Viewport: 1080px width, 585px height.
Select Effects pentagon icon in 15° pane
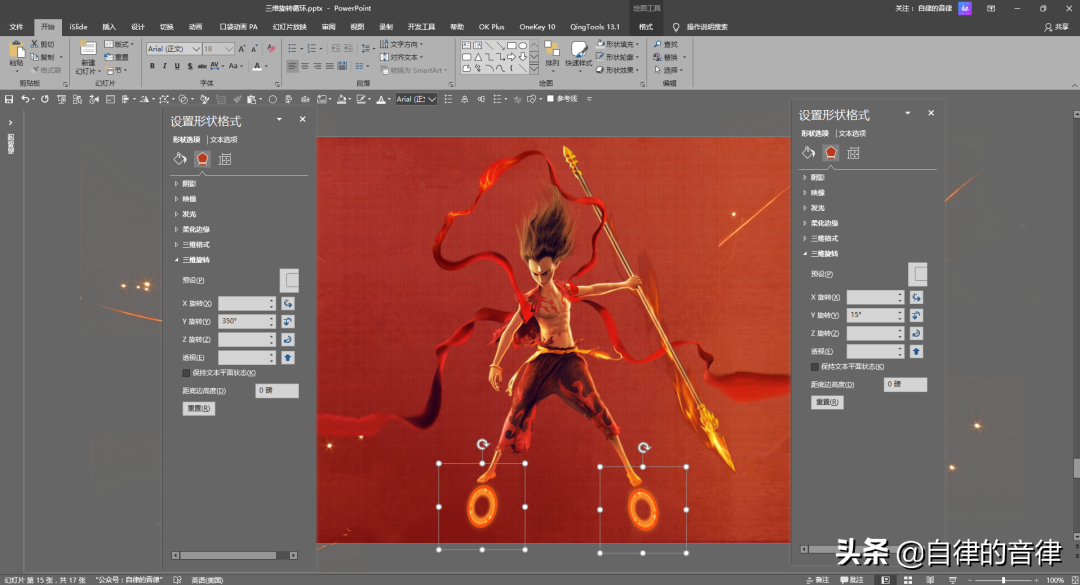pos(831,153)
